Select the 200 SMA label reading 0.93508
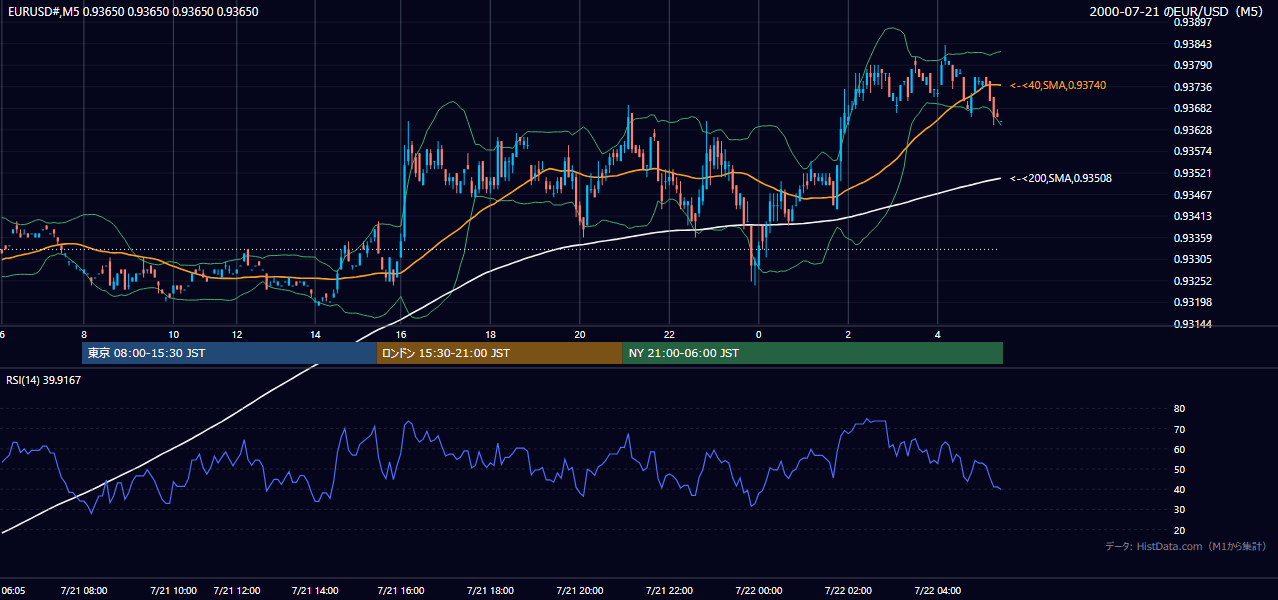 click(x=1061, y=178)
